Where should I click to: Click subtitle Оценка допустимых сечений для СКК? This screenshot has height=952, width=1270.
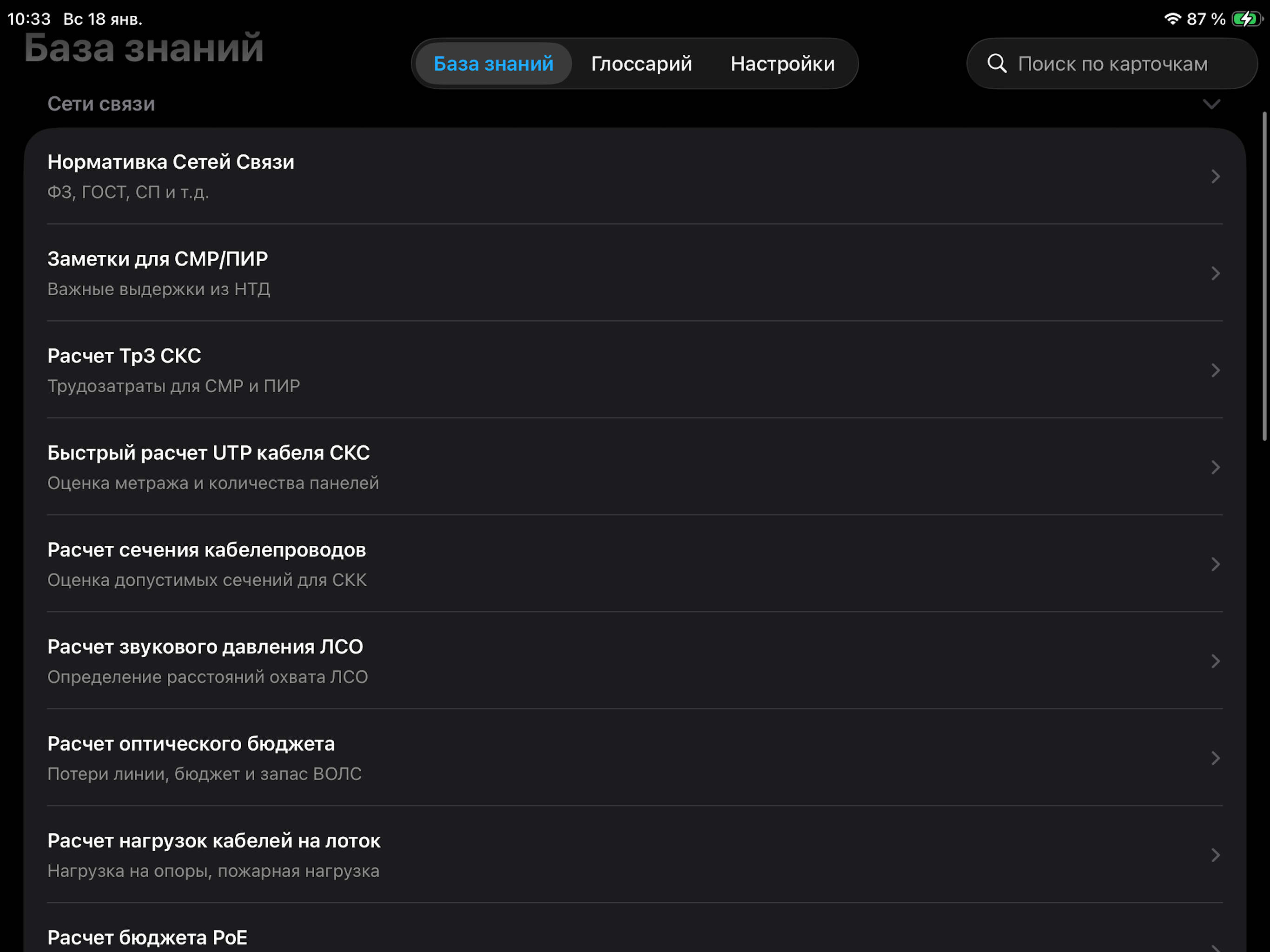[x=207, y=580]
